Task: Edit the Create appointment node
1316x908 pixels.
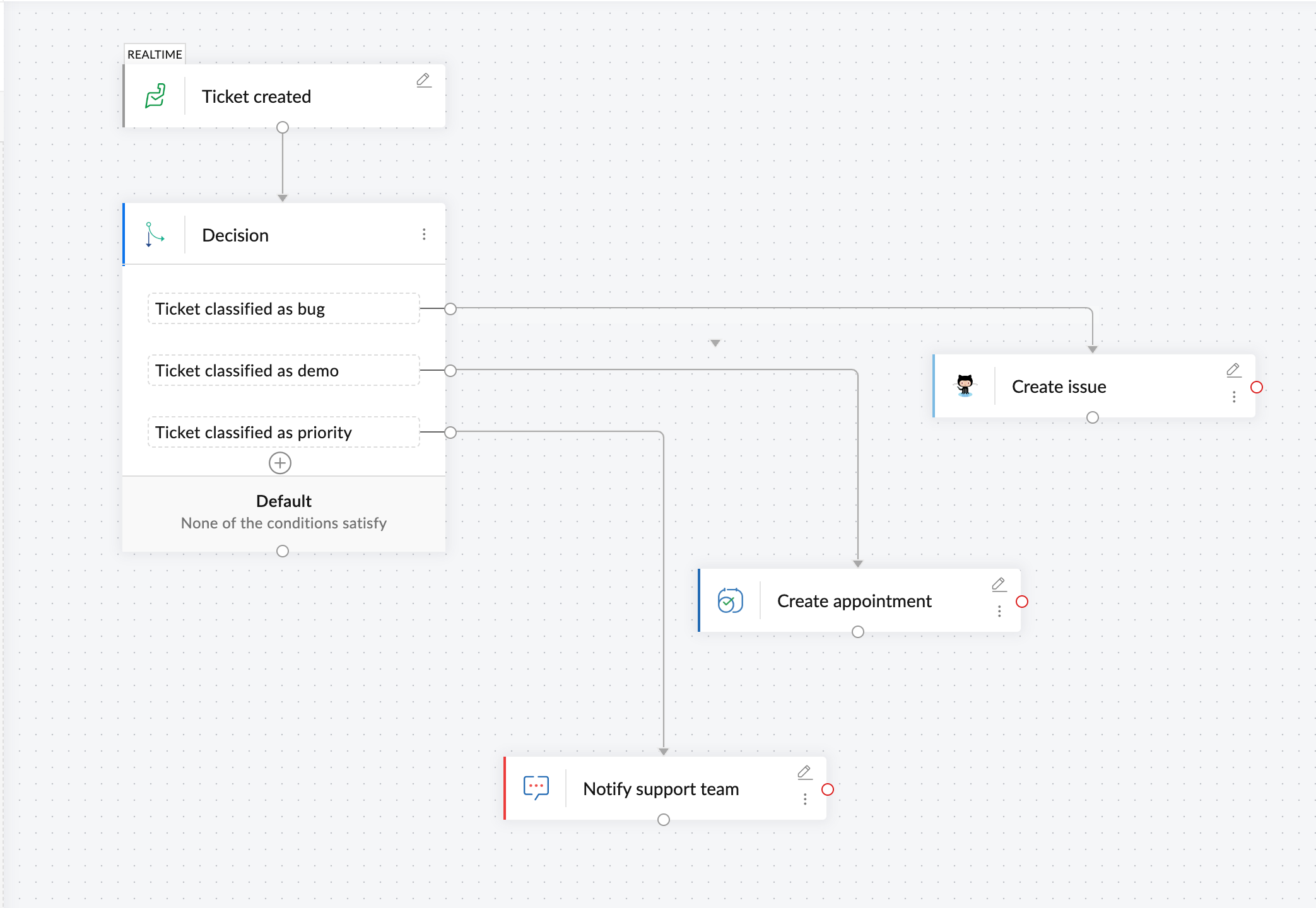Action: (x=999, y=585)
